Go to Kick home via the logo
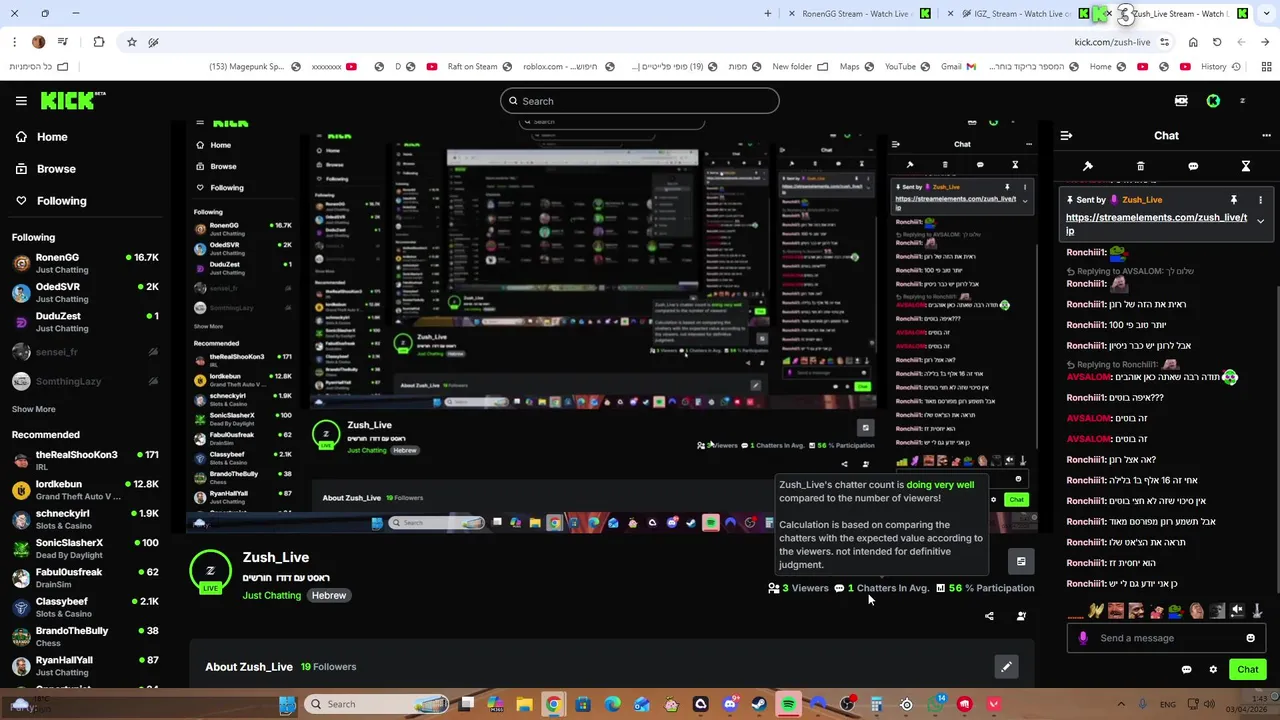The width and height of the screenshot is (1280, 720). point(72,100)
